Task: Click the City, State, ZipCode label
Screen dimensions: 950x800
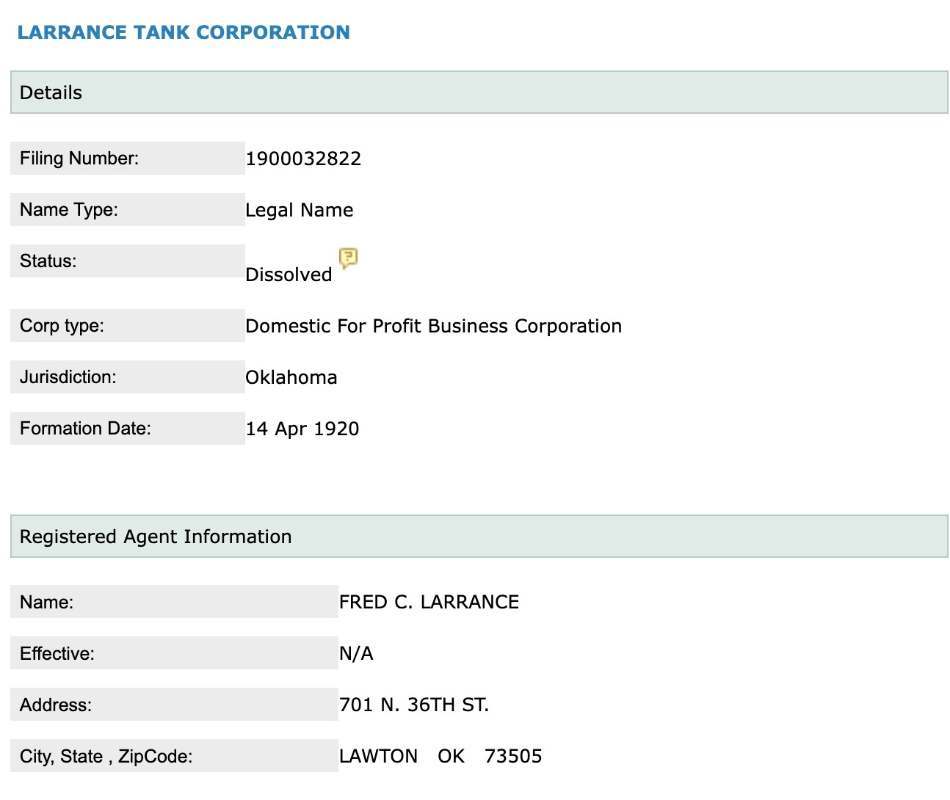Action: pos(106,757)
